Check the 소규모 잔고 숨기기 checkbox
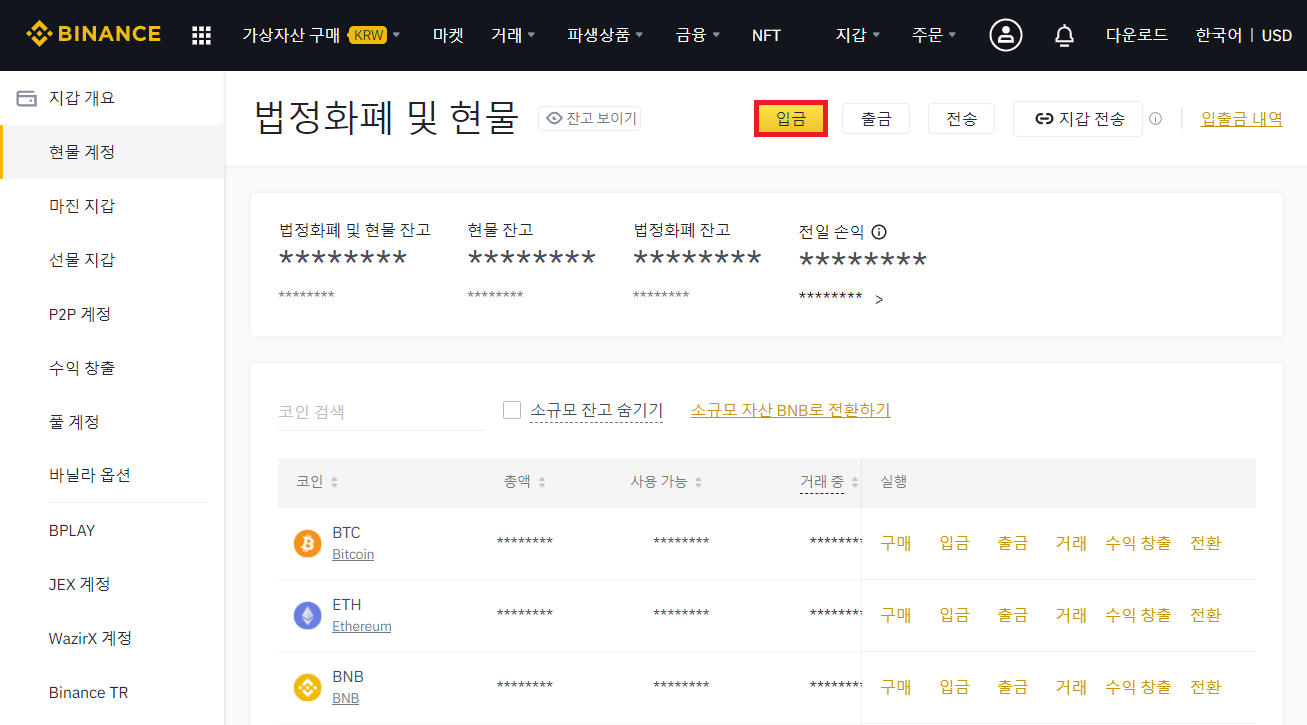This screenshot has height=725, width=1307. click(x=512, y=410)
